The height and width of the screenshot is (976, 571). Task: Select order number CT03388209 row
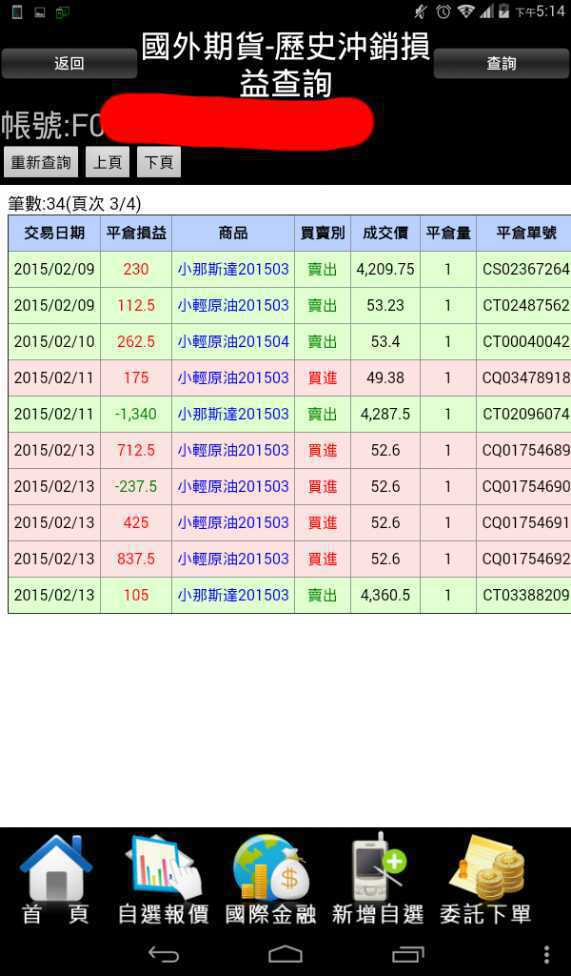click(290, 595)
